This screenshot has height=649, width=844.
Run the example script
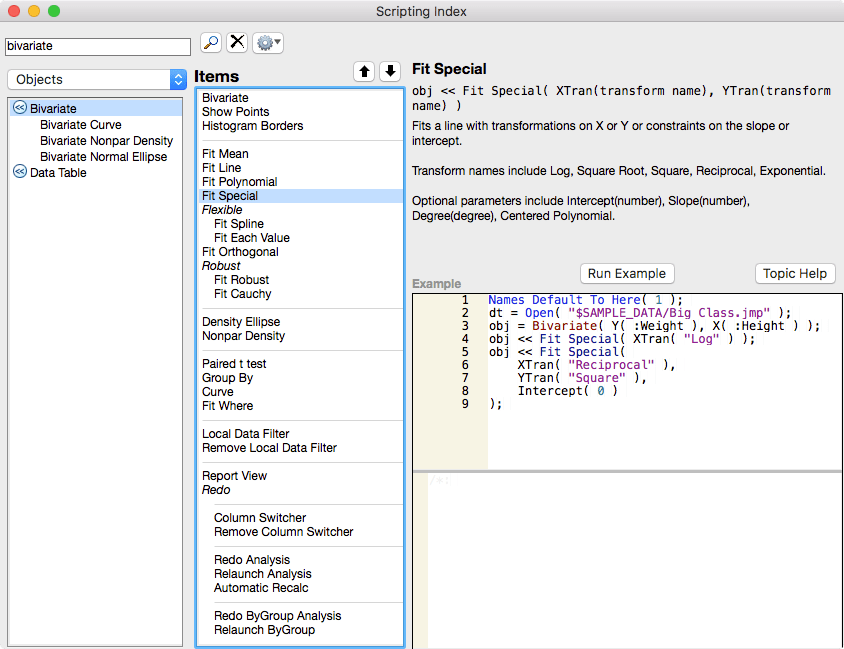pos(627,273)
